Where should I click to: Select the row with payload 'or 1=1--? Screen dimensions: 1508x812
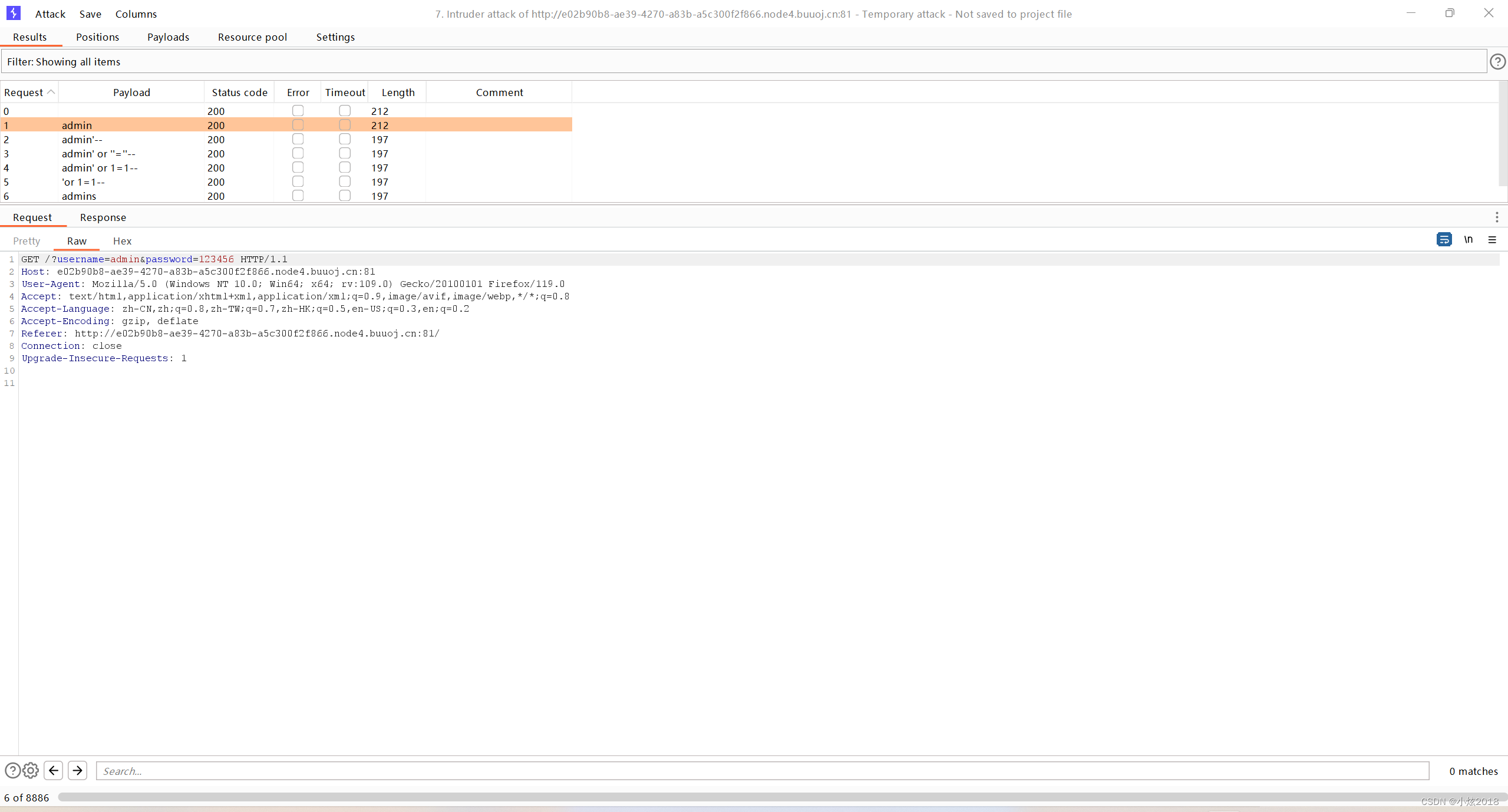[286, 181]
